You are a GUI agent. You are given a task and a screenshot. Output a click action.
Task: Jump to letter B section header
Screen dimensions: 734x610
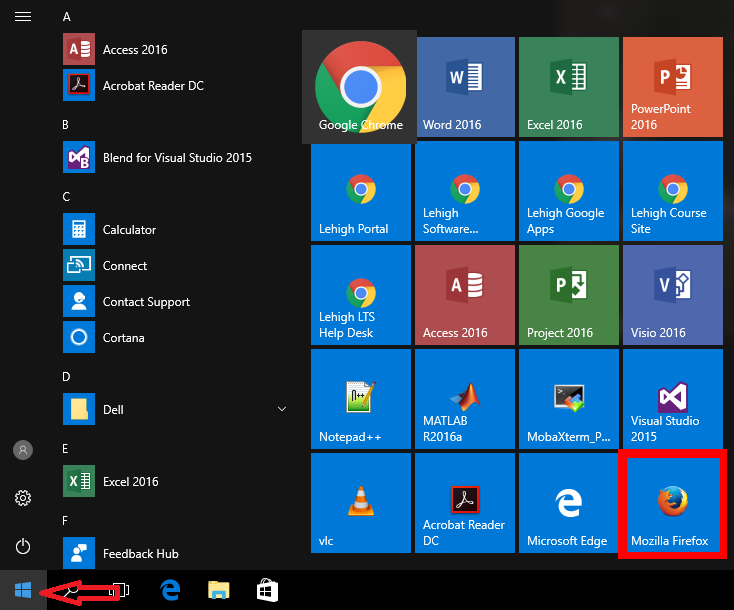tap(66, 125)
